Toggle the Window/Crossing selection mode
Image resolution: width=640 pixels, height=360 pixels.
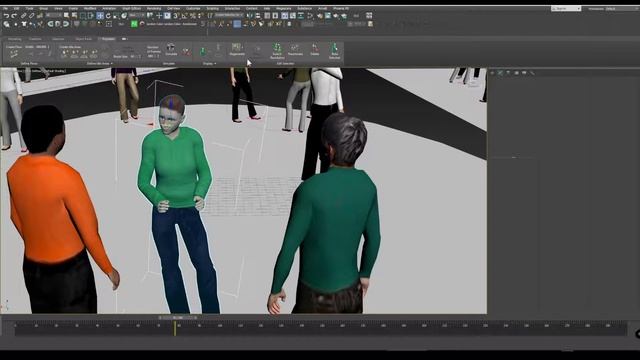tap(91, 16)
